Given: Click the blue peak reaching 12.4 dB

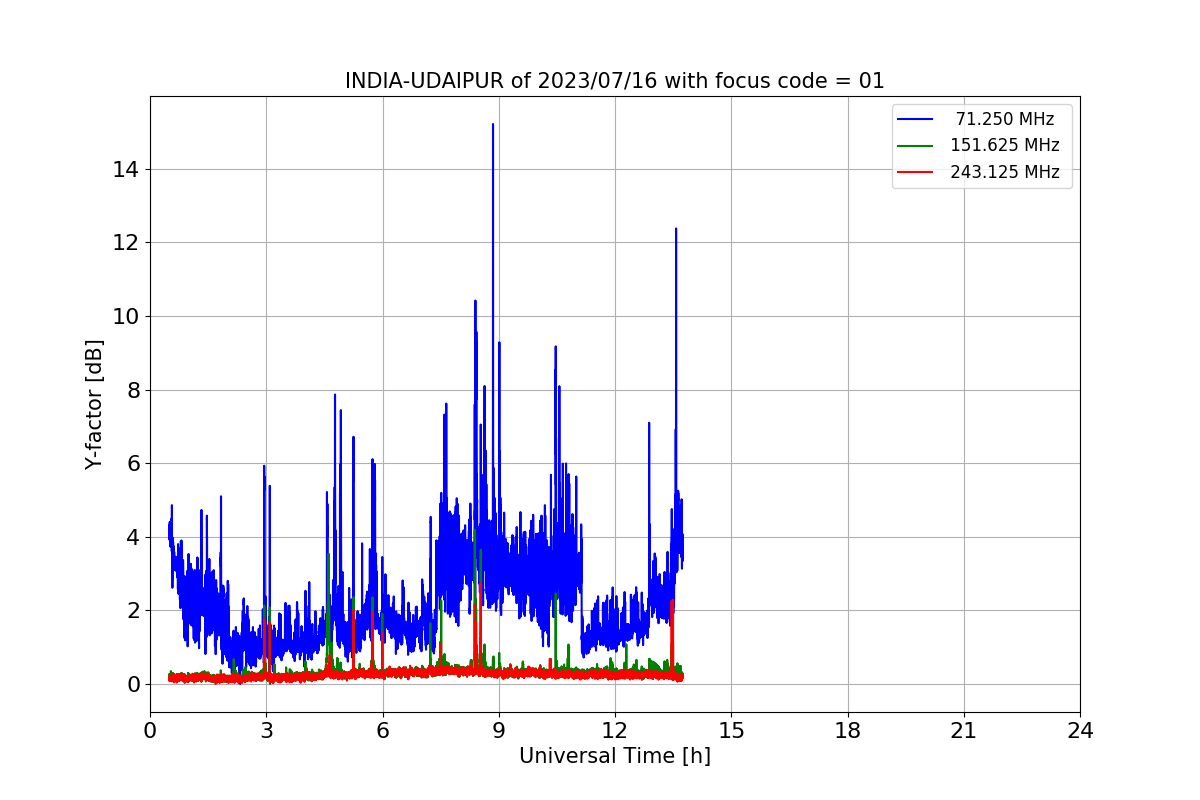Looking at the screenshot, I should click(676, 230).
